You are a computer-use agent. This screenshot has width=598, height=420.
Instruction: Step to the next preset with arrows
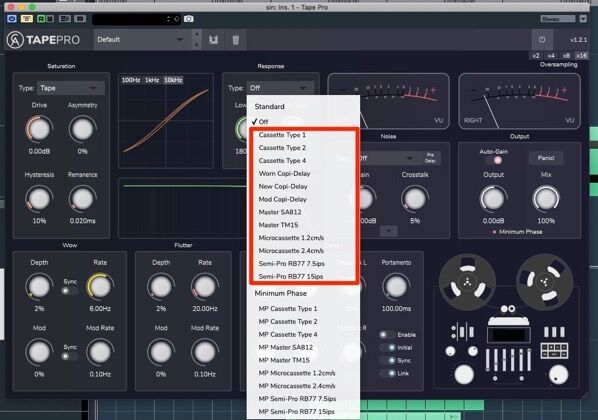click(x=197, y=45)
